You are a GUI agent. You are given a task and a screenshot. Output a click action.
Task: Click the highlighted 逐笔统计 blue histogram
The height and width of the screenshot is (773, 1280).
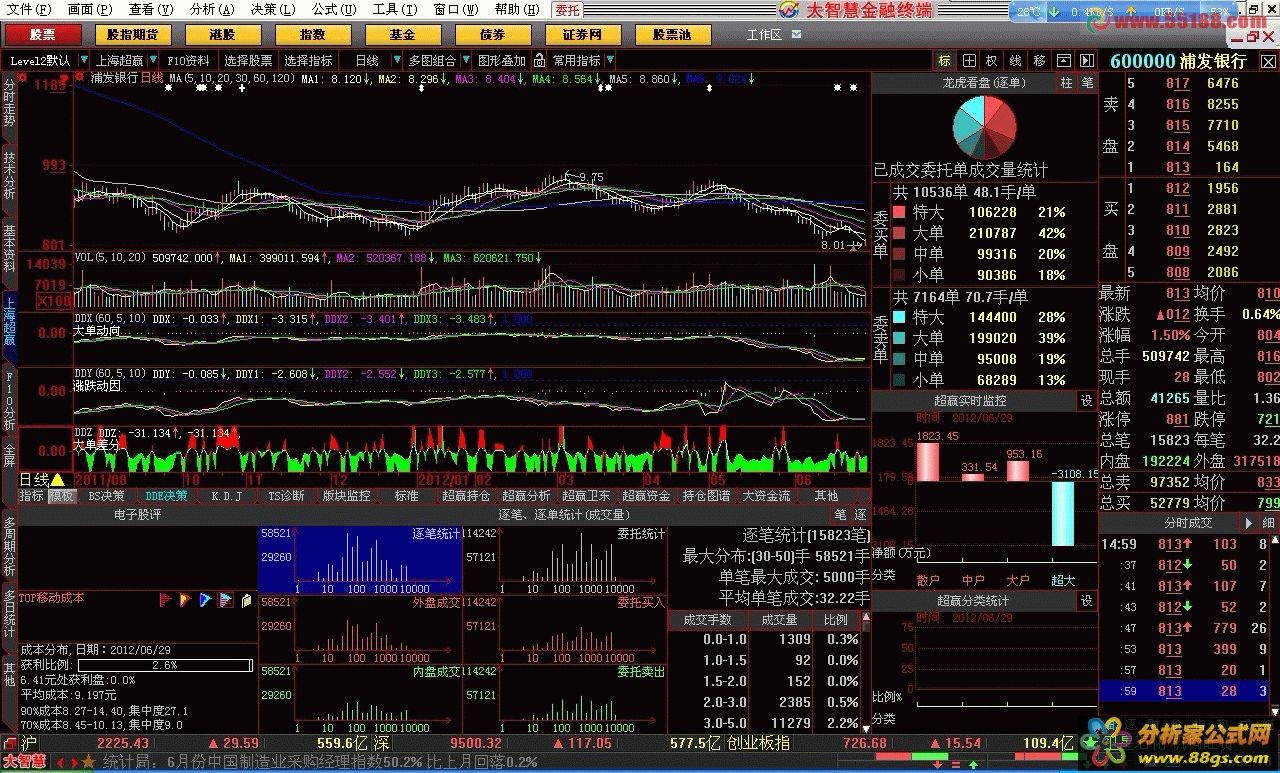360,560
